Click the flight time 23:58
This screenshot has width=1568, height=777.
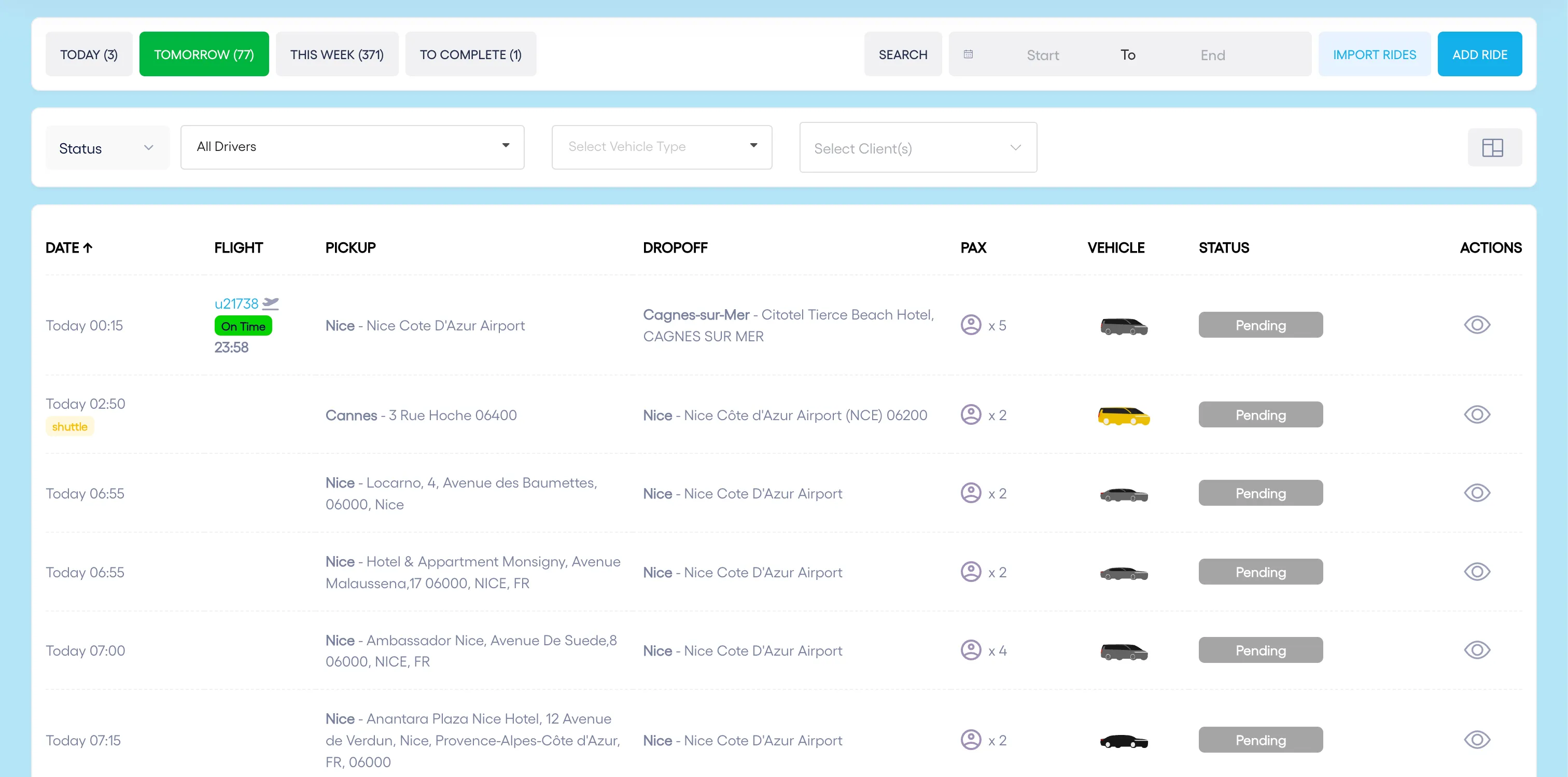[x=231, y=347]
